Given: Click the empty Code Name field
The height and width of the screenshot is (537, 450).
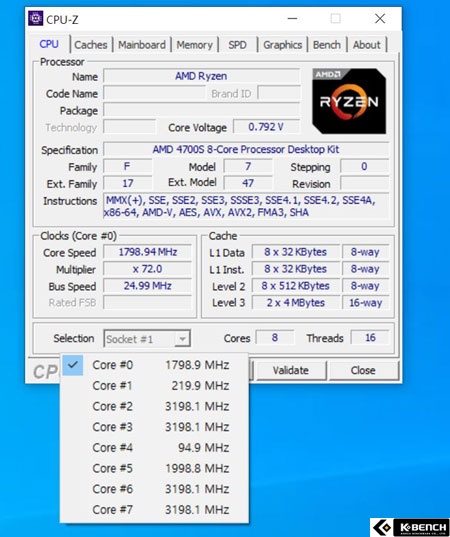Looking at the screenshot, I should (x=154, y=93).
